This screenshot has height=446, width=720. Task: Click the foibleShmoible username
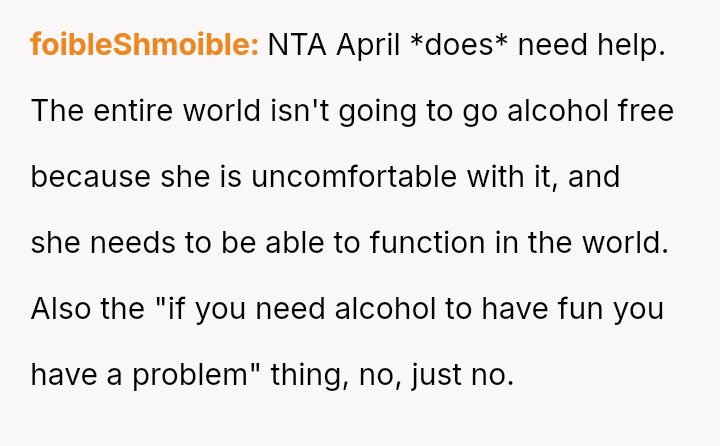(x=144, y=45)
